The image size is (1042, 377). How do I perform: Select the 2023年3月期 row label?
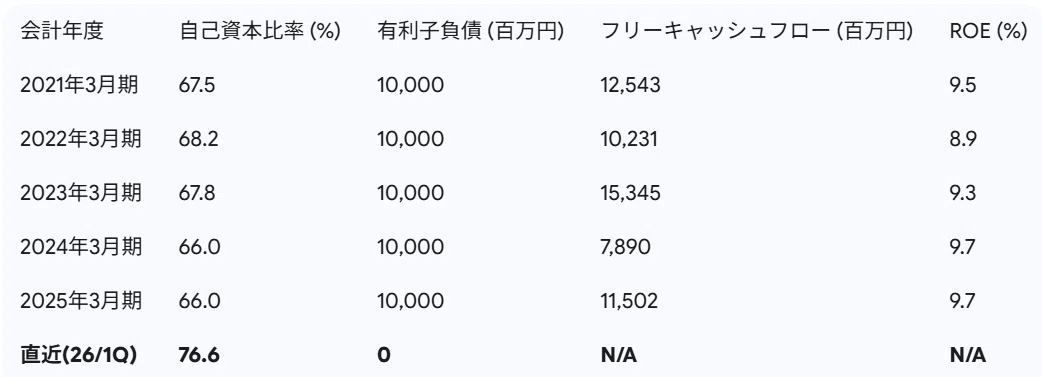point(80,193)
